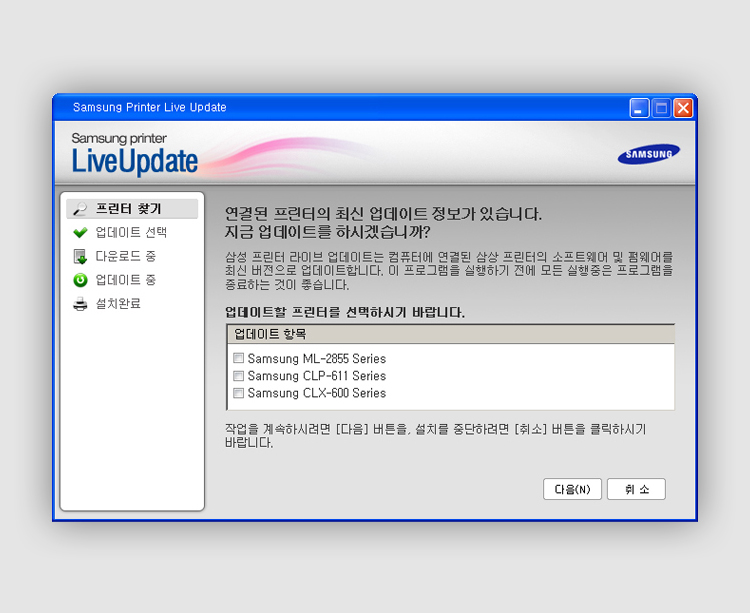This screenshot has width=750, height=613.
Task: Select the 프린터 찾기 step
Action: pyautogui.click(x=132, y=209)
